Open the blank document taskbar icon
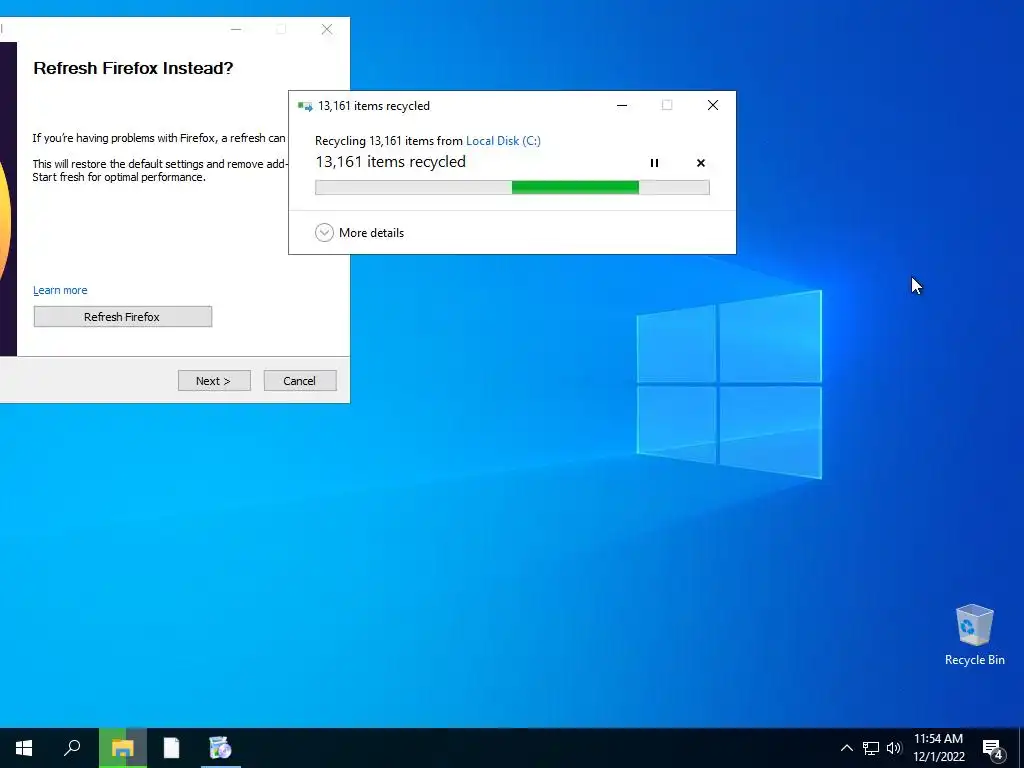1024x768 pixels. pyautogui.click(x=171, y=748)
